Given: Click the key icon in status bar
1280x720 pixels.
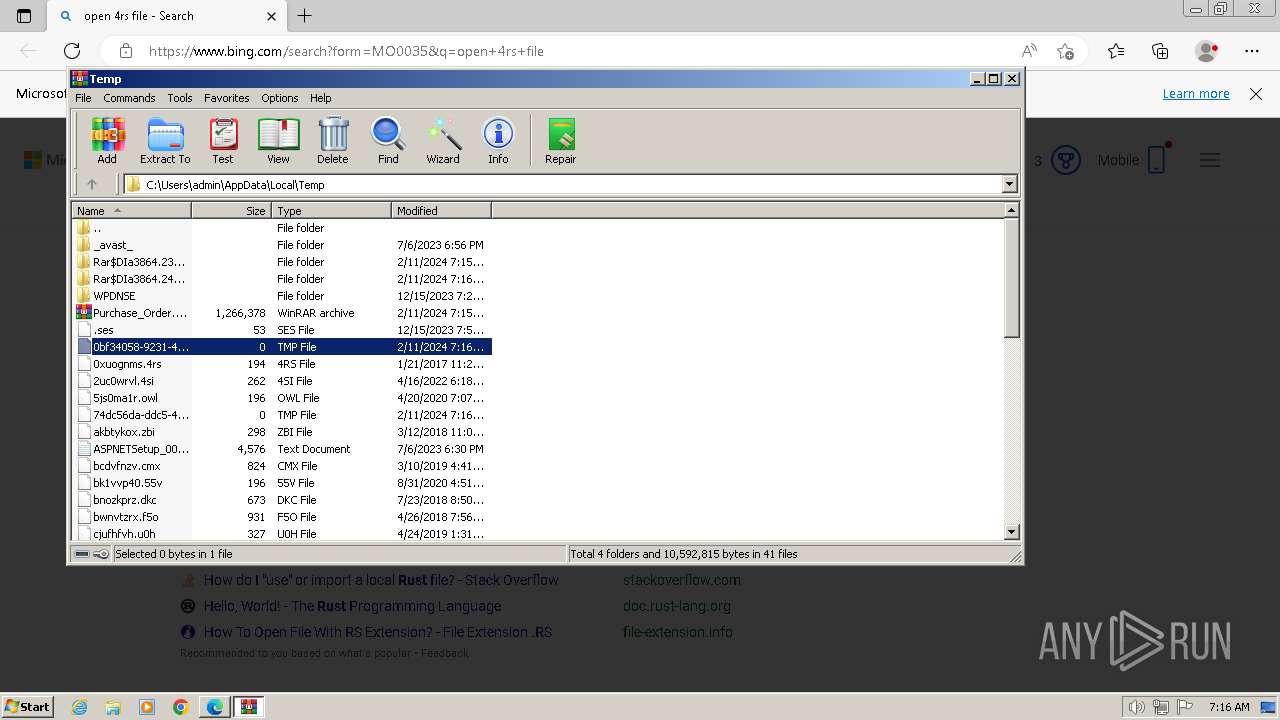Looking at the screenshot, I should click(x=101, y=554).
